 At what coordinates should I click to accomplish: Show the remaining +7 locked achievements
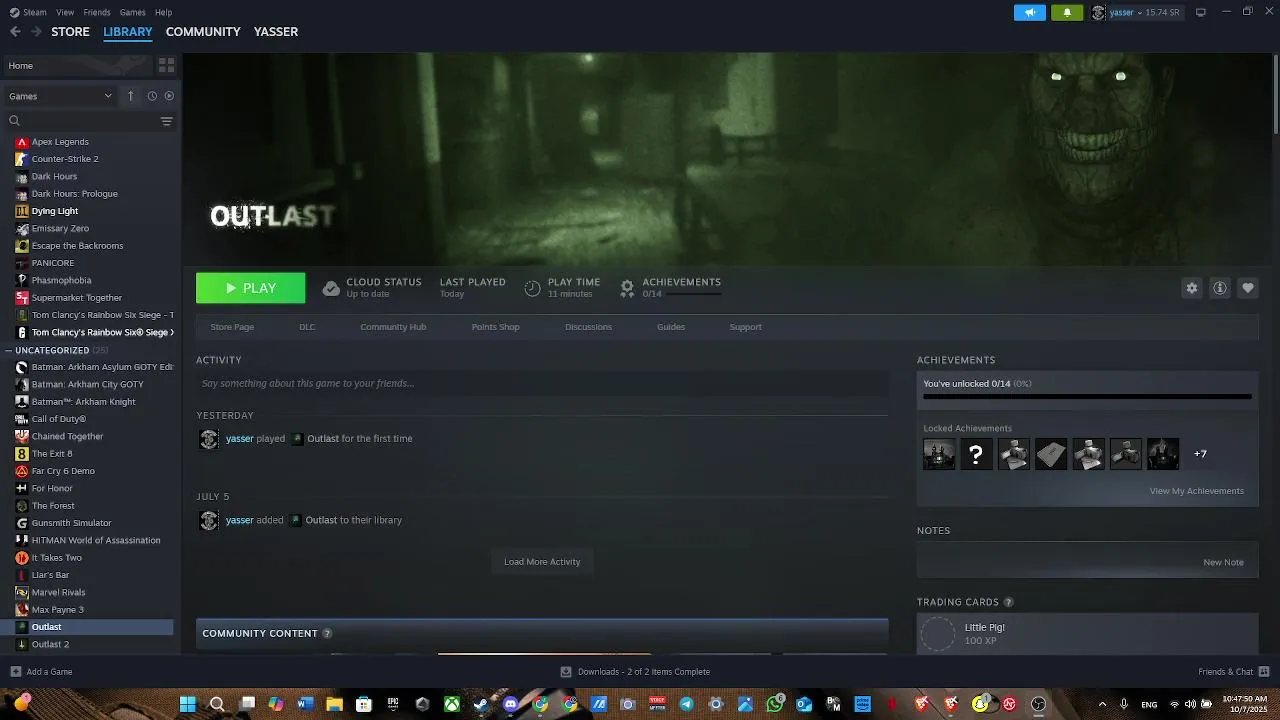point(1200,454)
